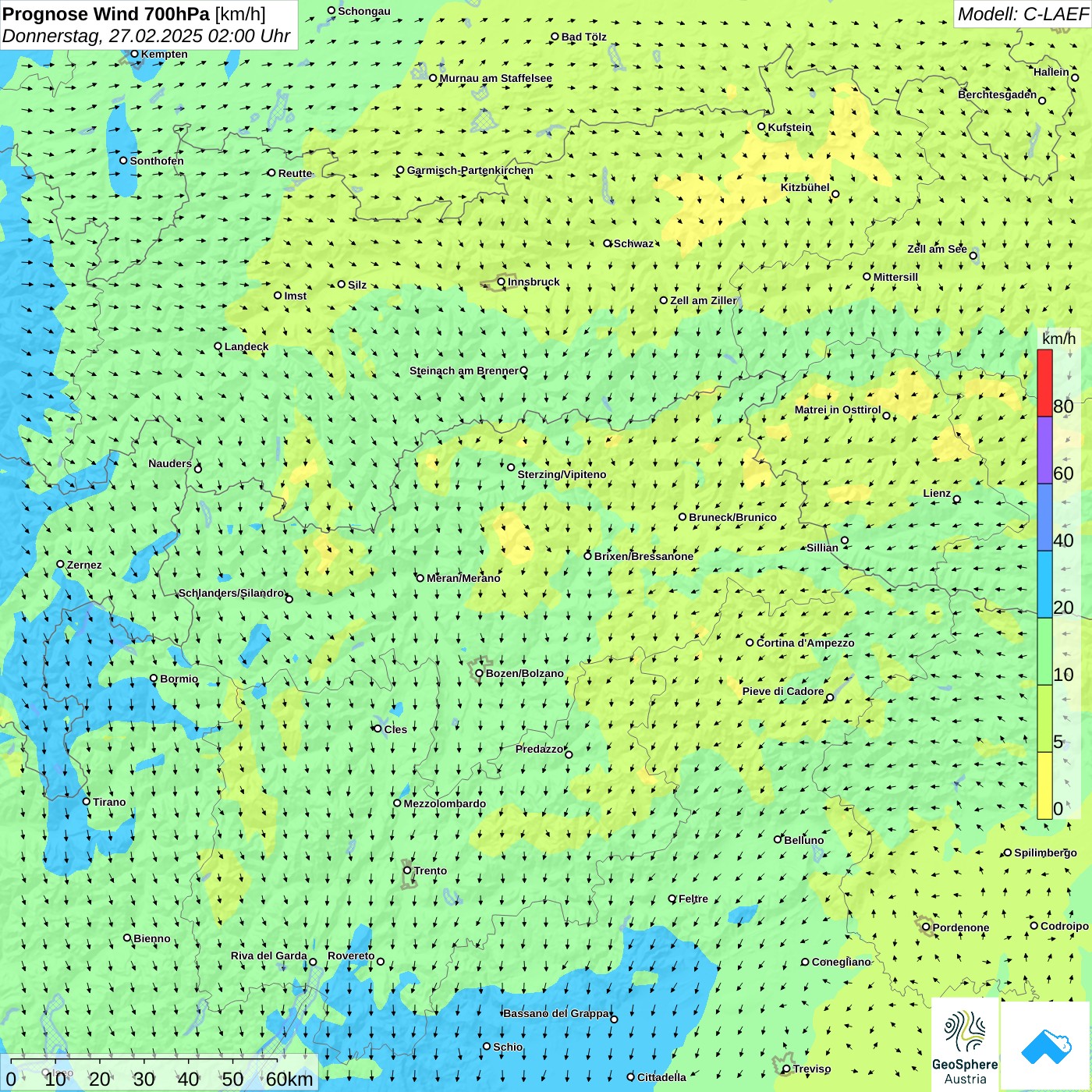Click the Feltre label
This screenshot has height=1092, width=1092.
tap(693, 899)
